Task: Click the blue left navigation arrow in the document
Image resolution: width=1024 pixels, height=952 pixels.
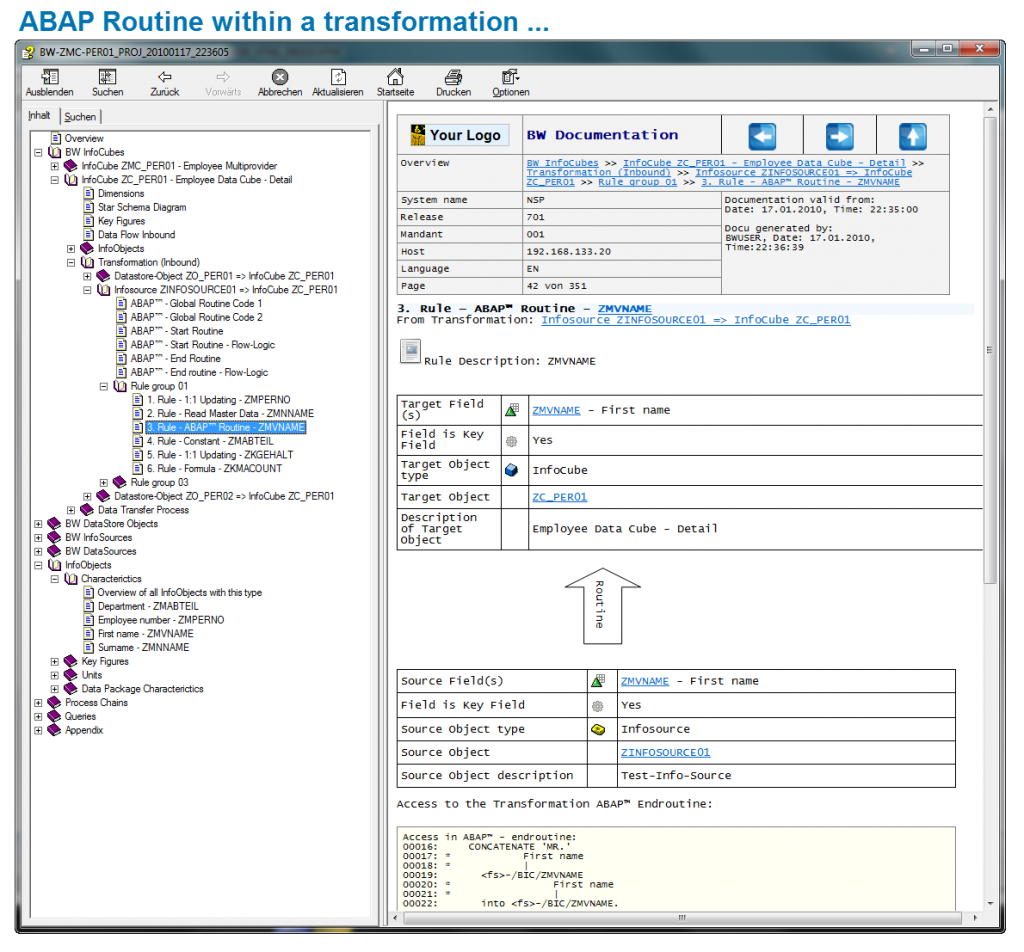Action: point(760,134)
